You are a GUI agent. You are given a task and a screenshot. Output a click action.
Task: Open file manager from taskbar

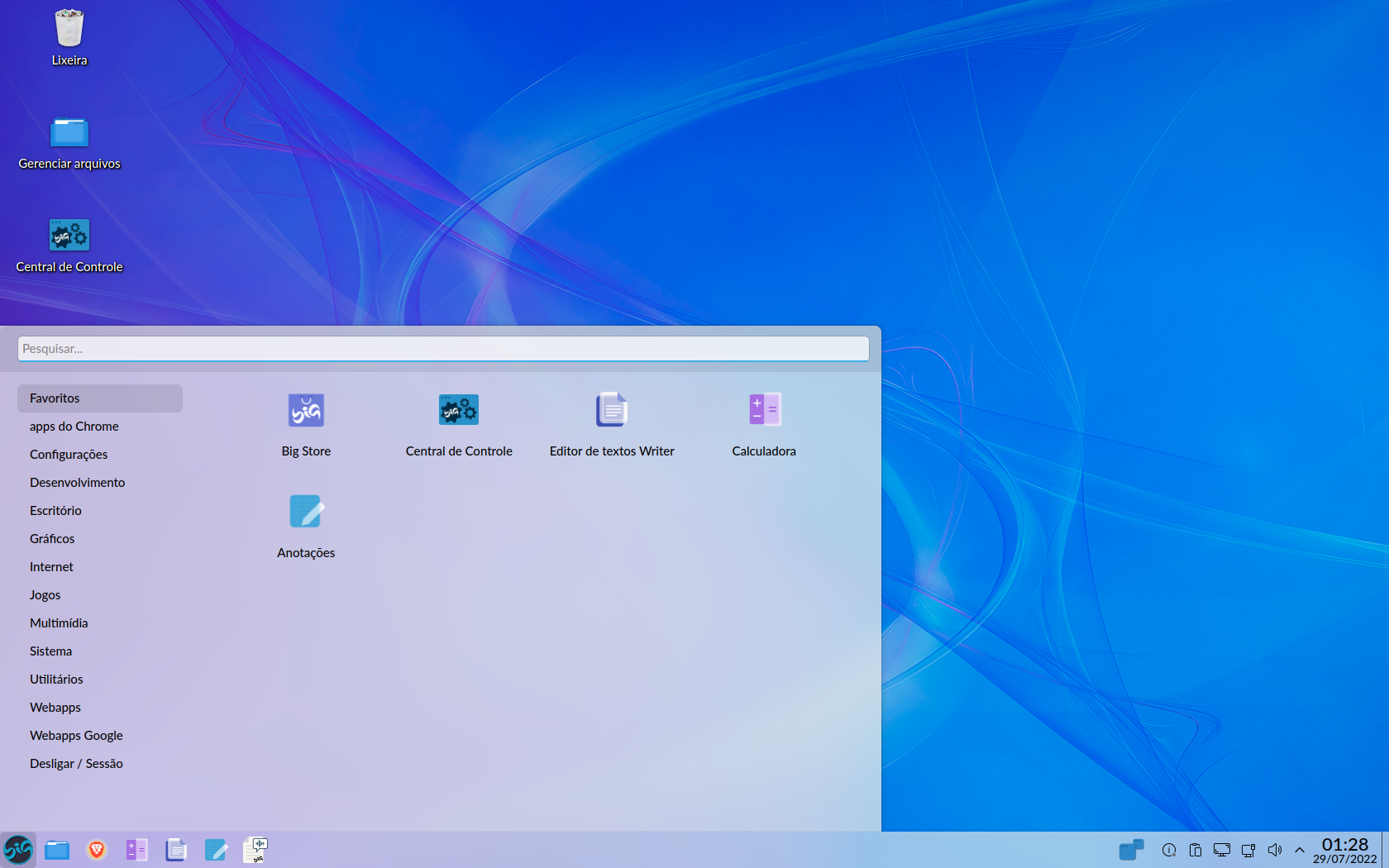coord(57,850)
